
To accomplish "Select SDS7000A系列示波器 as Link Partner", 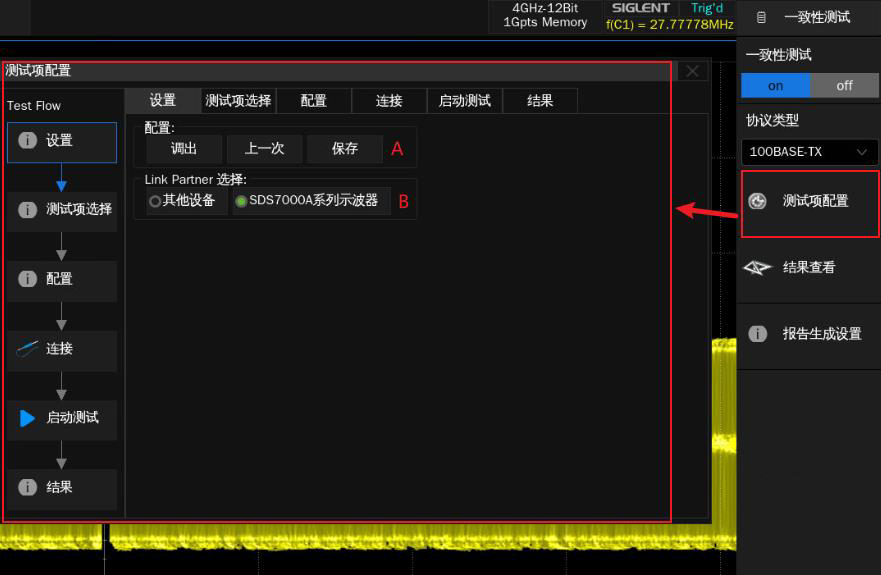I will (241, 201).
